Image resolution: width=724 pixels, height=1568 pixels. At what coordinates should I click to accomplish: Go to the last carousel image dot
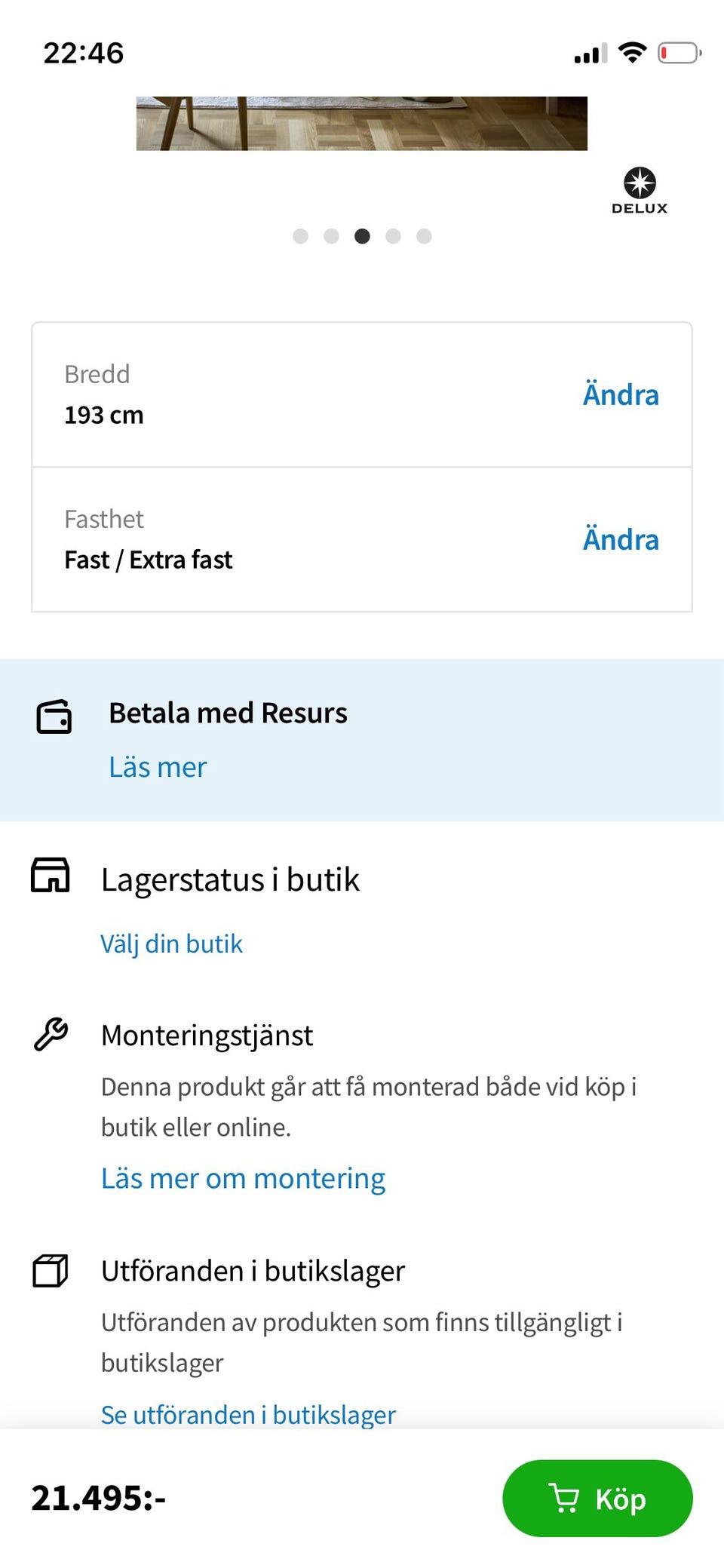click(424, 236)
